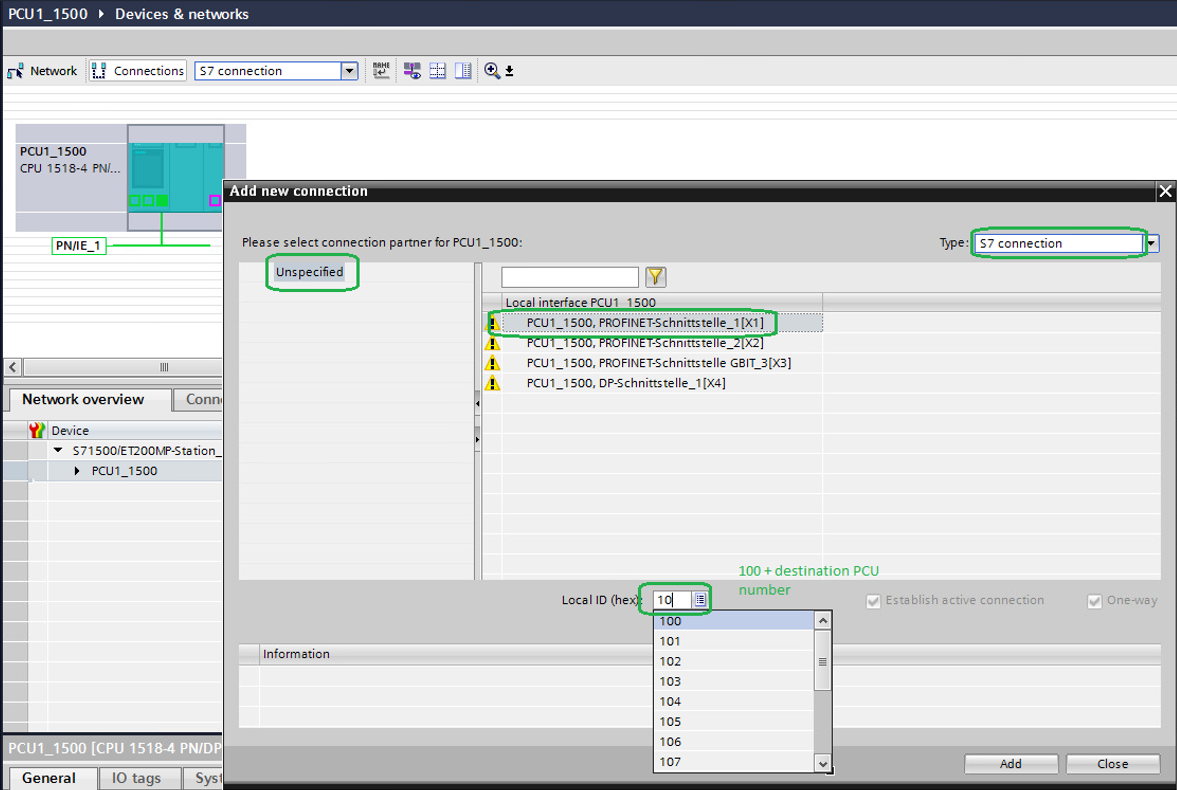Select Unspecified connection partner
The image size is (1177, 790).
309,272
